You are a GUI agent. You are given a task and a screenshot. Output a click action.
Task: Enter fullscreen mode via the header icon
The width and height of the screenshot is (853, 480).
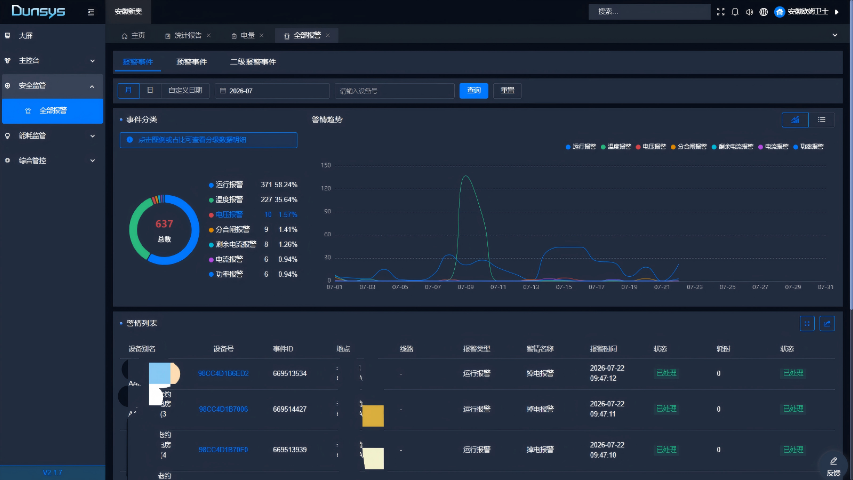point(720,11)
